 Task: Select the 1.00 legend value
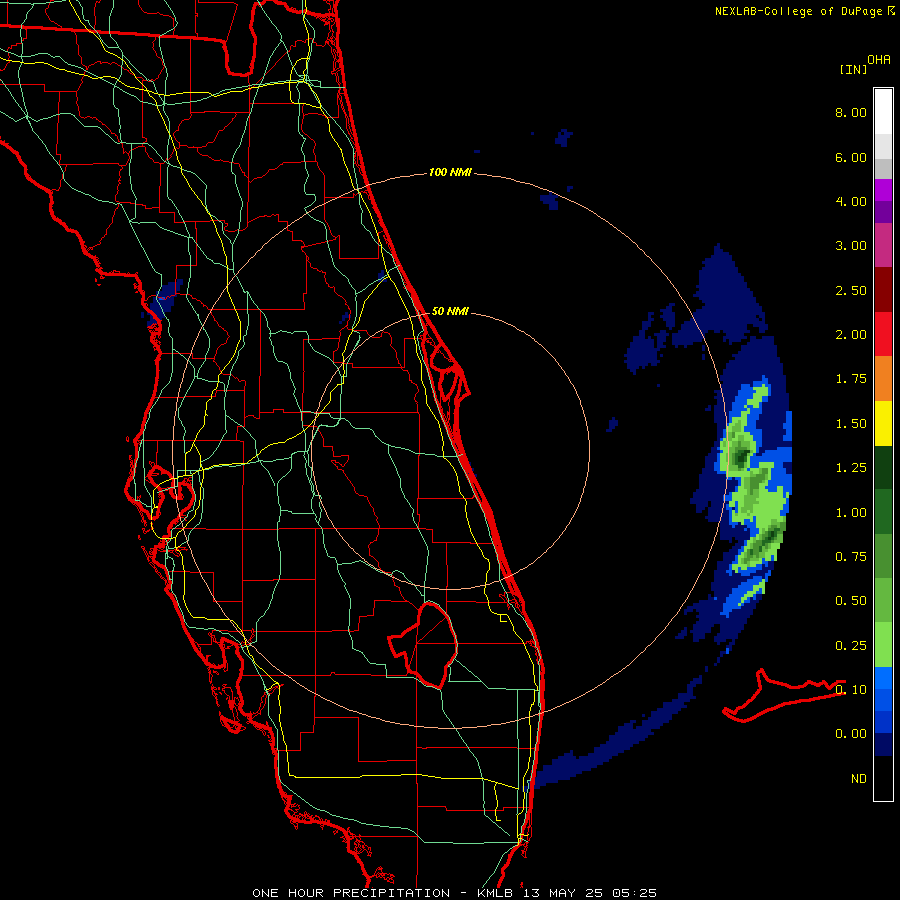pyautogui.click(x=850, y=513)
